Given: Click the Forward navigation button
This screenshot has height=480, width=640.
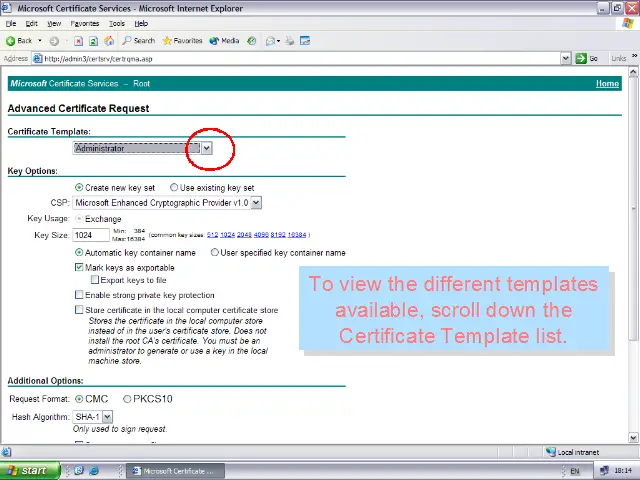Looking at the screenshot, I should 54,41.
